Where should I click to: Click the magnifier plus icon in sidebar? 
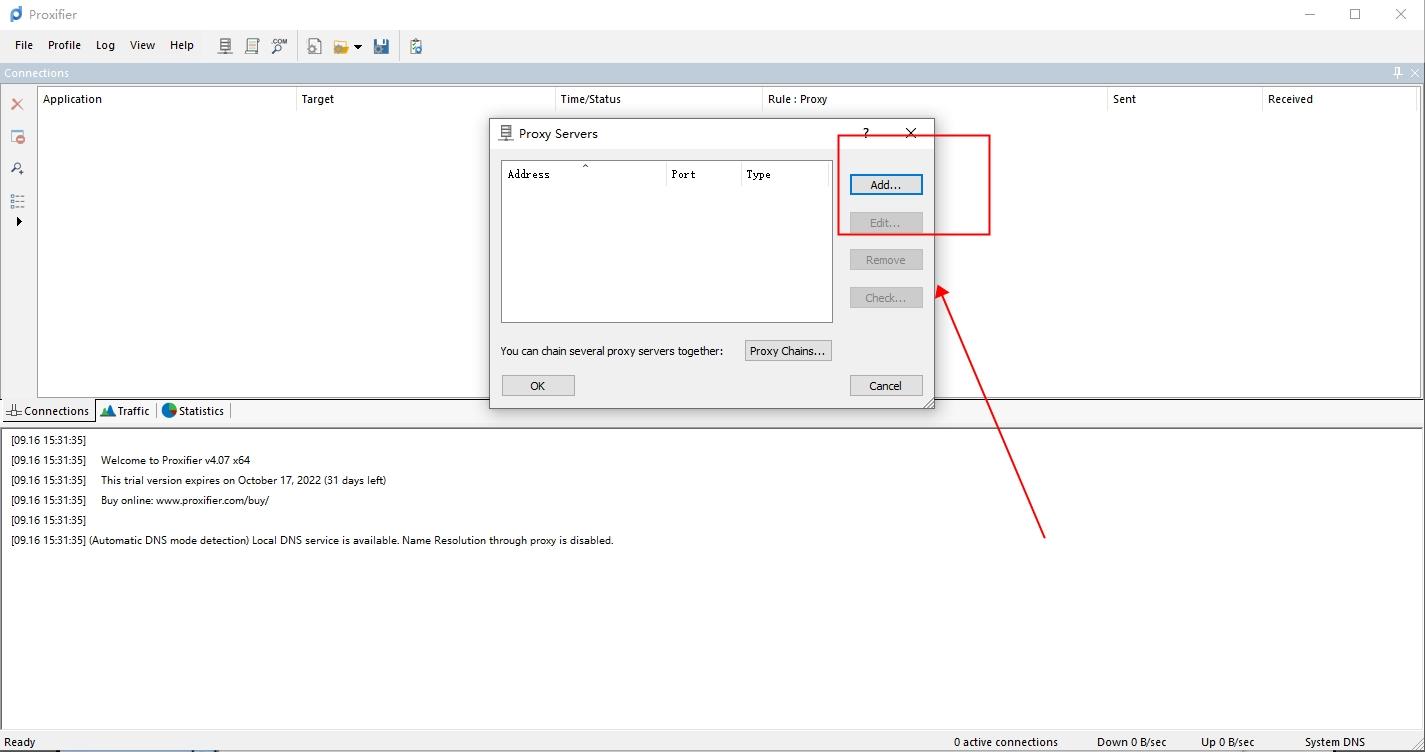17,169
